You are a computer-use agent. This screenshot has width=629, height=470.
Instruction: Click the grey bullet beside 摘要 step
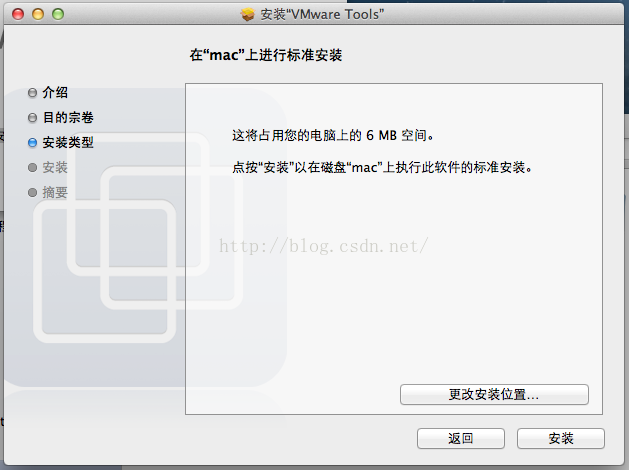[x=32, y=192]
